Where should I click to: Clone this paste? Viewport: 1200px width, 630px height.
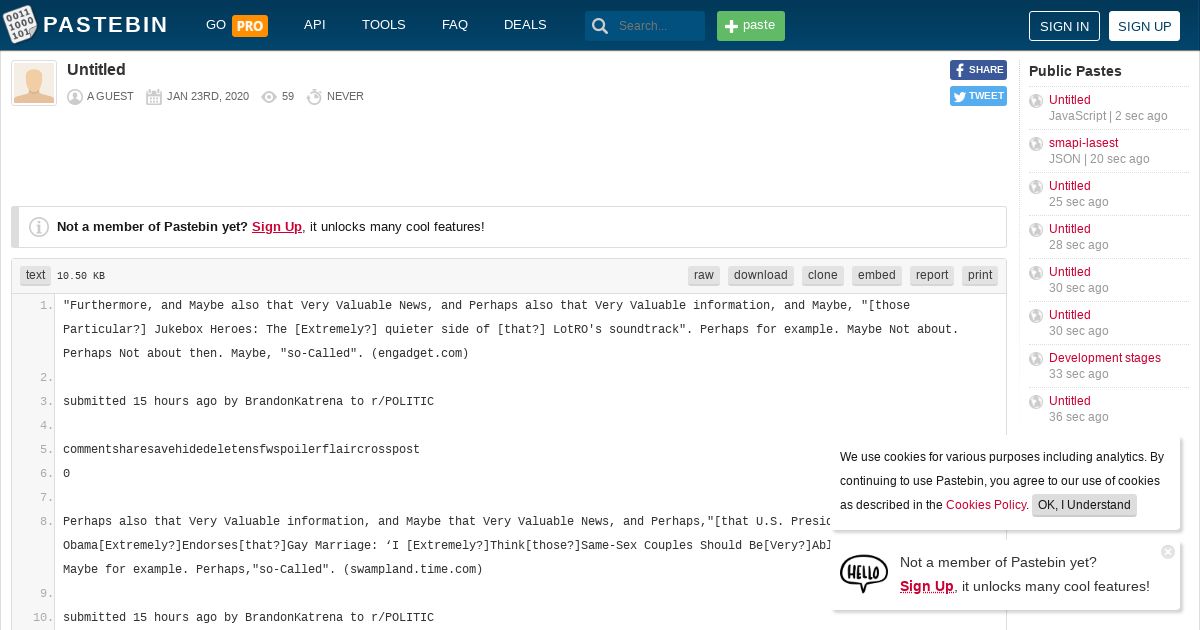[823, 275]
